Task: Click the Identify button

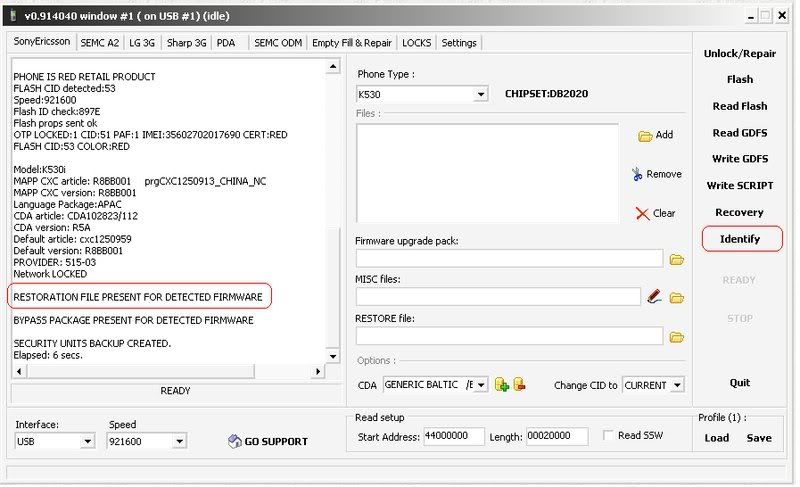Action: pos(742,239)
